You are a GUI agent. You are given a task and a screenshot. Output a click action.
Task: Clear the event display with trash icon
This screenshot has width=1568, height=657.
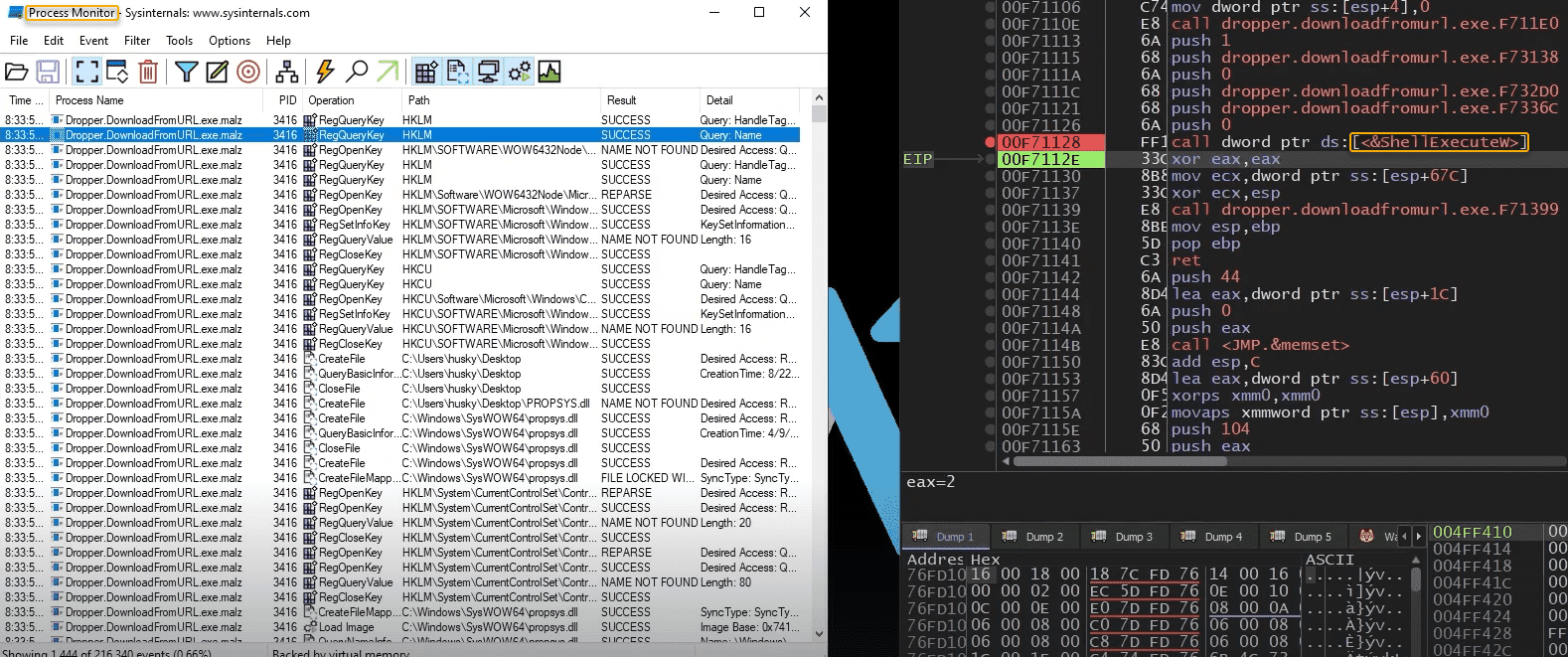coord(148,72)
